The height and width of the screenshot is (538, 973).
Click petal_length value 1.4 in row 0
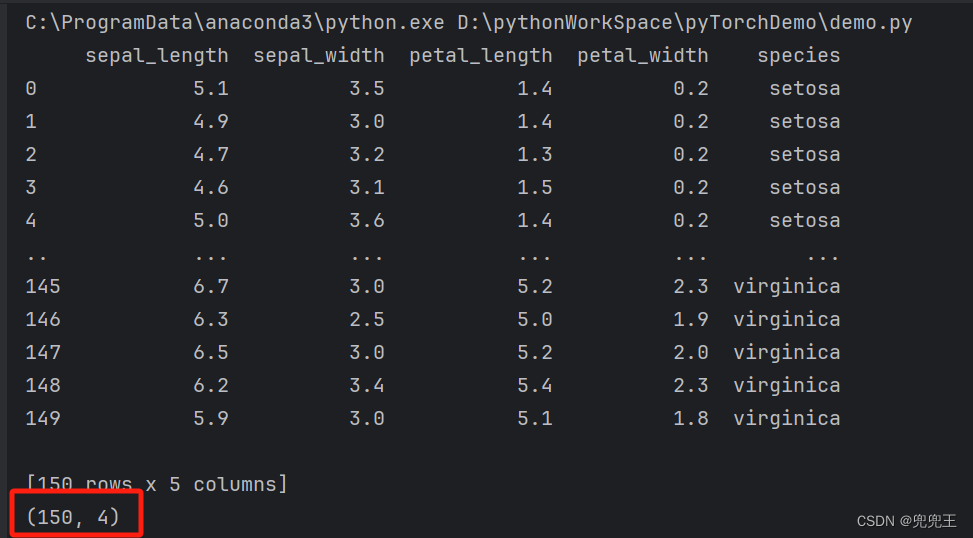click(535, 89)
